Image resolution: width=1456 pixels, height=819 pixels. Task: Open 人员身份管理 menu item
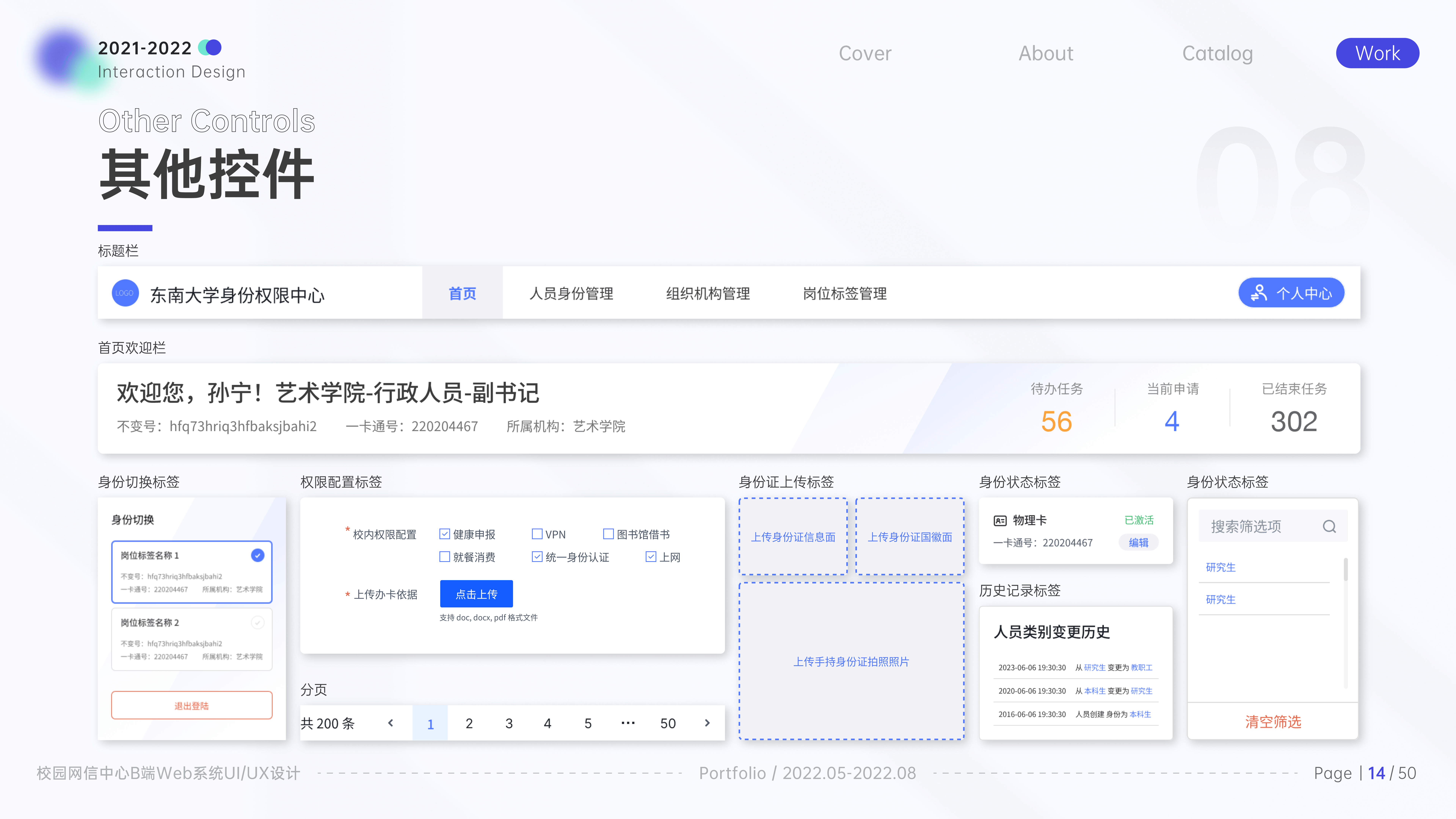[x=571, y=293]
